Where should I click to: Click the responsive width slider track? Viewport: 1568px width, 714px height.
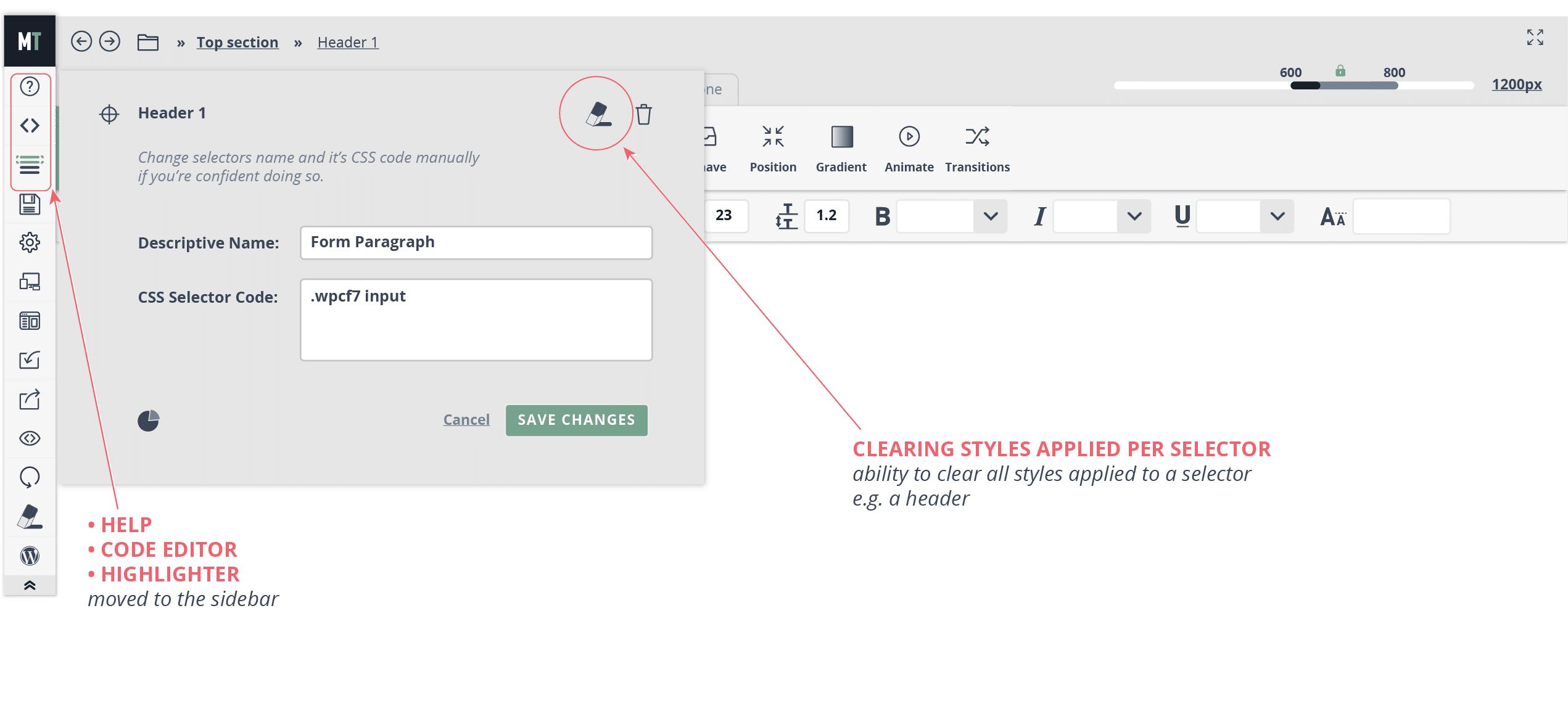click(1294, 86)
